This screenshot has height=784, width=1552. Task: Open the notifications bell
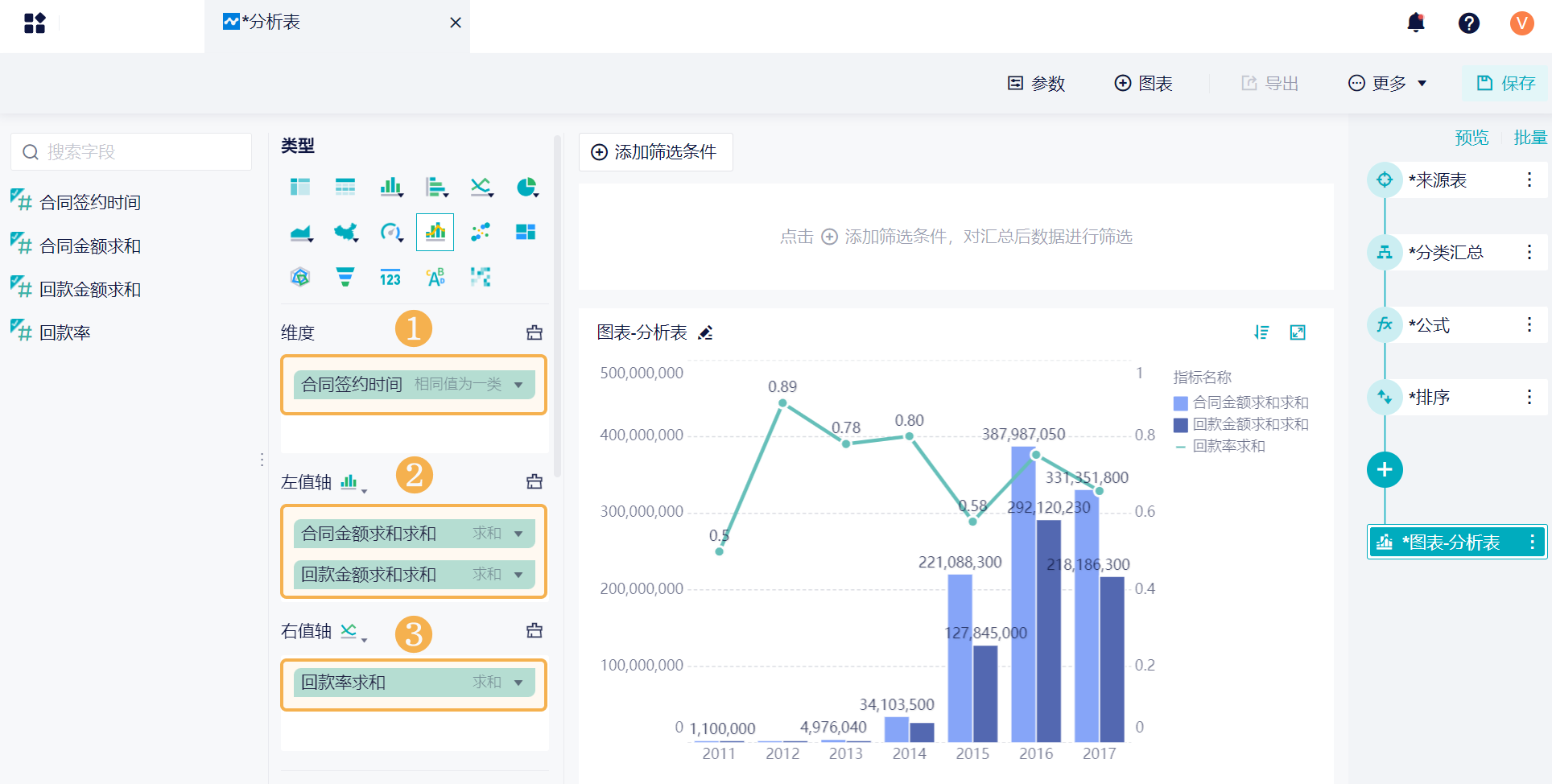pos(1416,23)
